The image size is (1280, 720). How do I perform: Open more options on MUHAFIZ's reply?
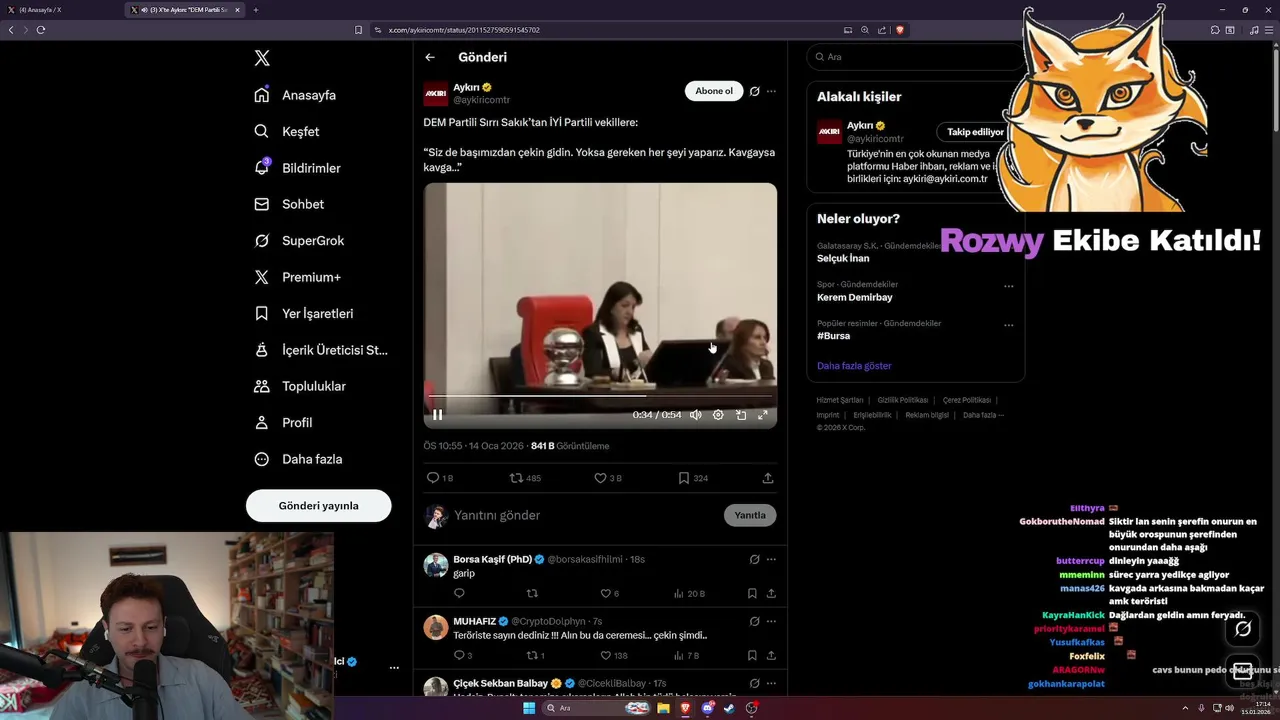(x=771, y=621)
